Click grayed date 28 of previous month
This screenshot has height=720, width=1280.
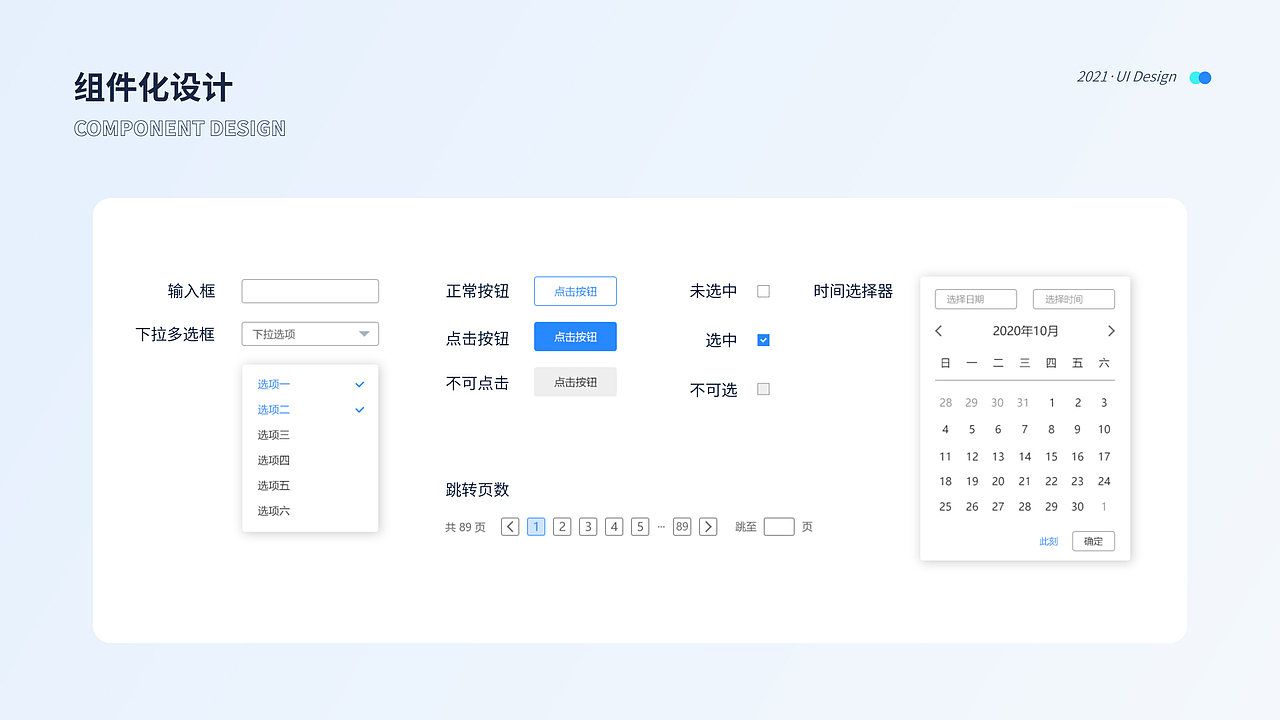pos(945,403)
